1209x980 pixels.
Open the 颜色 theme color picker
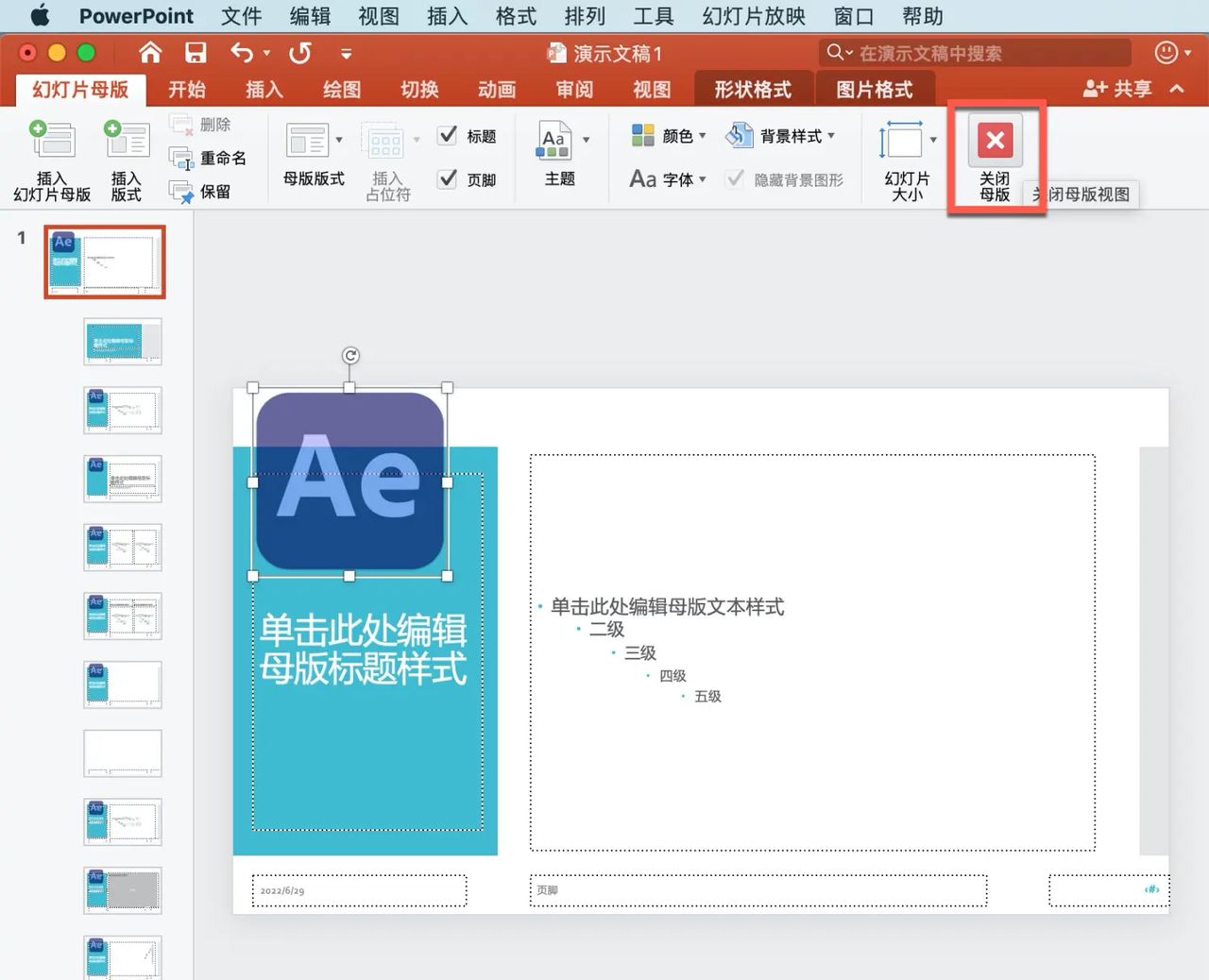point(666,135)
